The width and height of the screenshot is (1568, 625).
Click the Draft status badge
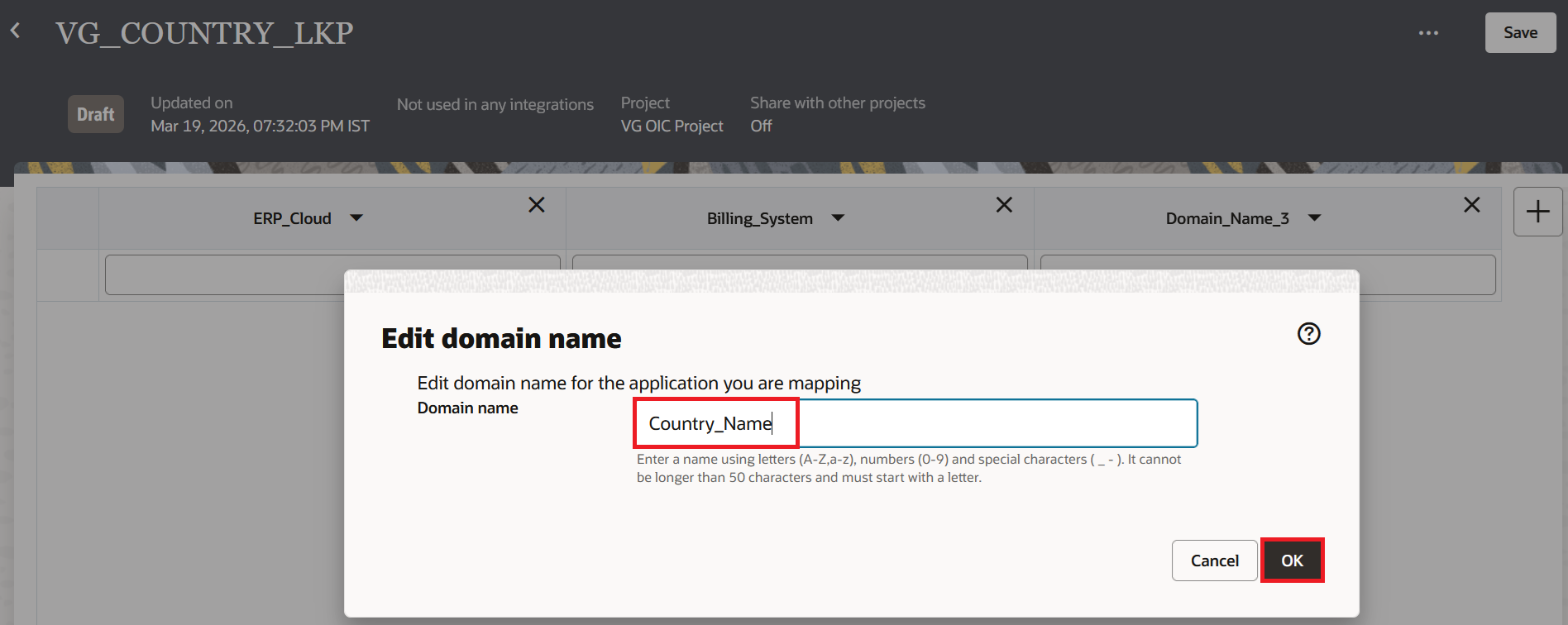click(x=96, y=114)
